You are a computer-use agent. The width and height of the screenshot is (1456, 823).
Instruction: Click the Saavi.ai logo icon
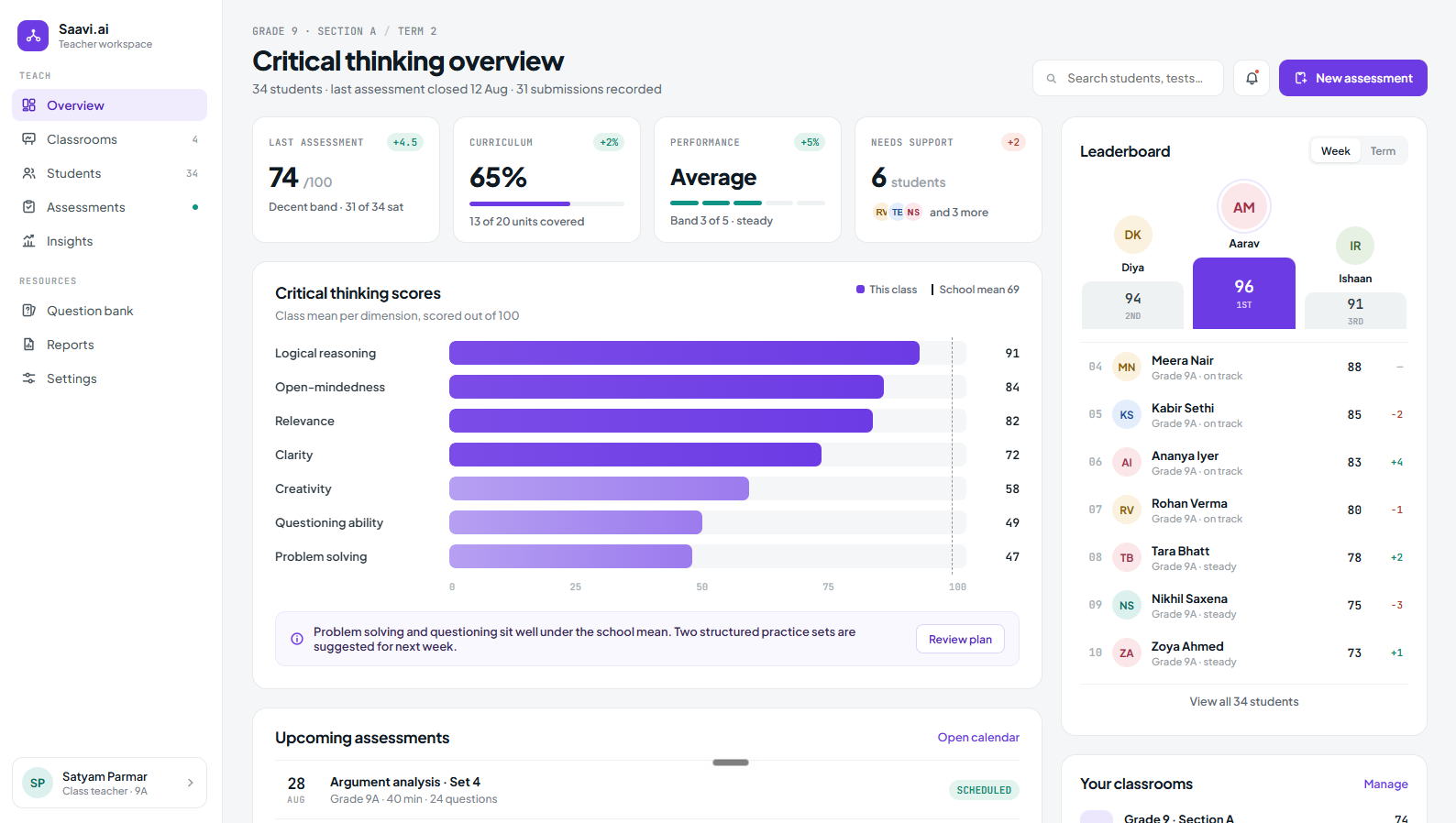[x=33, y=36]
